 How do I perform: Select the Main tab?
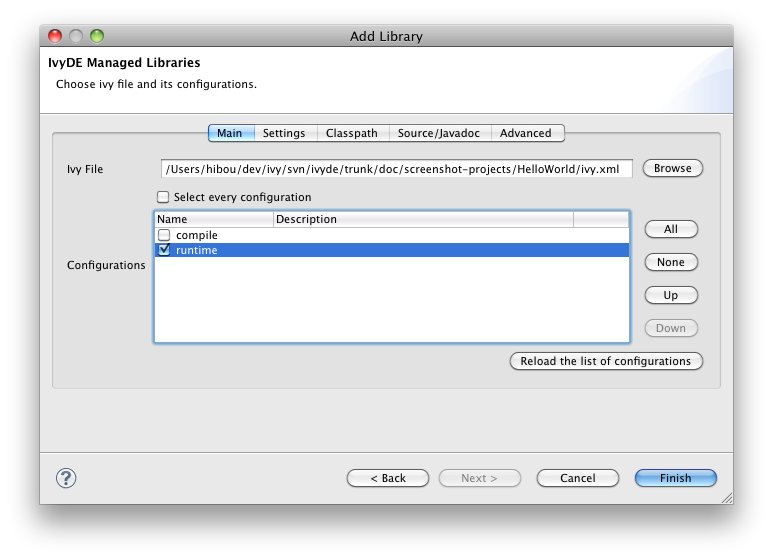(229, 133)
